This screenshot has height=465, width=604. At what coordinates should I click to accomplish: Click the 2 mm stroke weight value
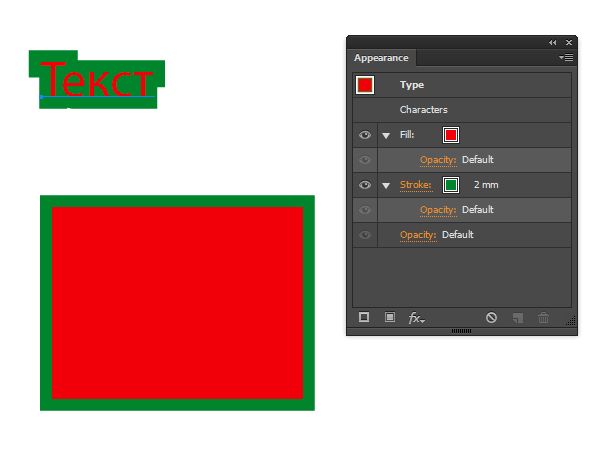[x=486, y=185]
